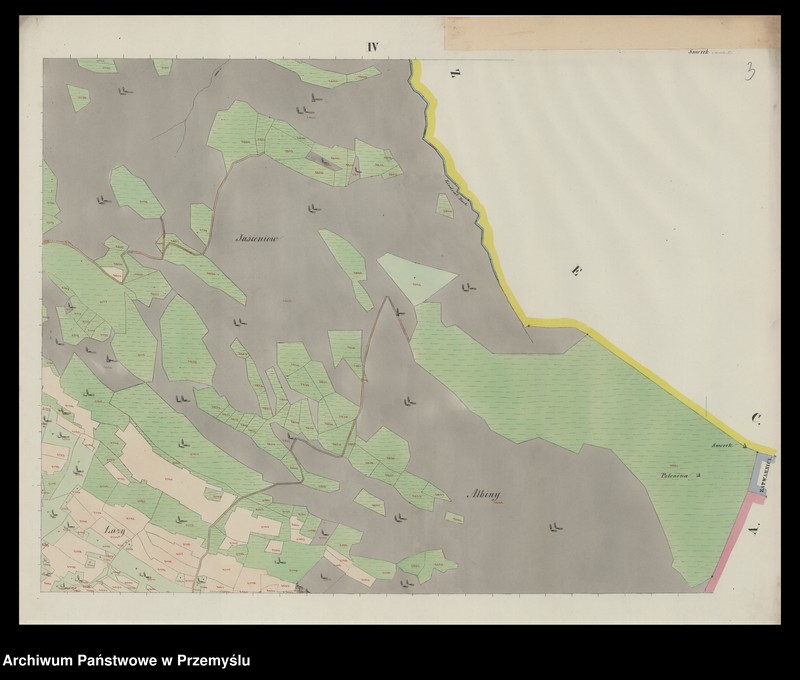Click the letter "C." in the right margin
The width and height of the screenshot is (800, 680).
[x=756, y=419]
